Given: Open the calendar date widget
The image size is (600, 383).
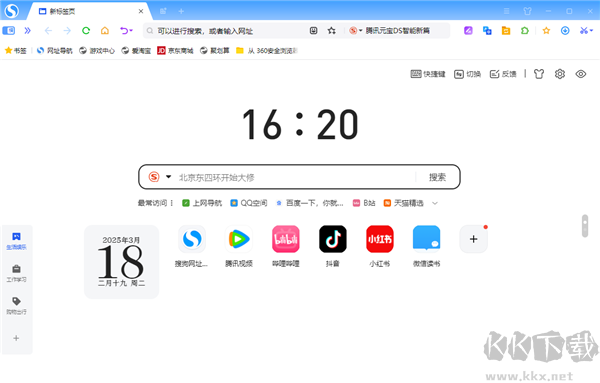Looking at the screenshot, I should (122, 262).
